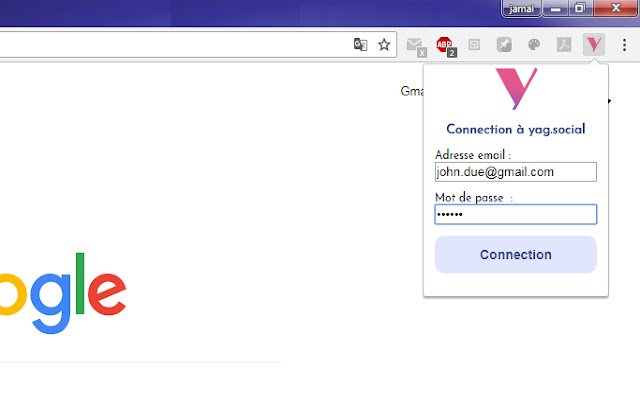Open the Adblock Plus extension icon
This screenshot has height=400, width=640.
click(x=446, y=46)
